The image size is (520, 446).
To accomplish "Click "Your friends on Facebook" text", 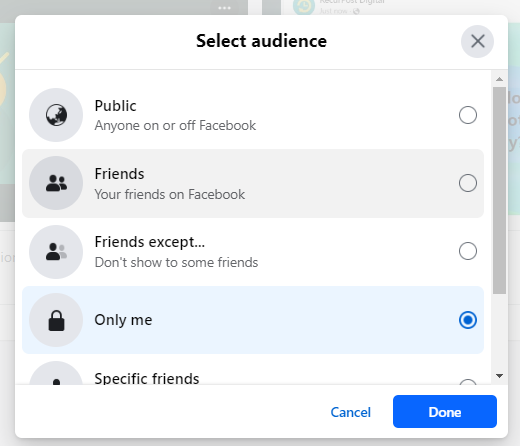I will (170, 194).
